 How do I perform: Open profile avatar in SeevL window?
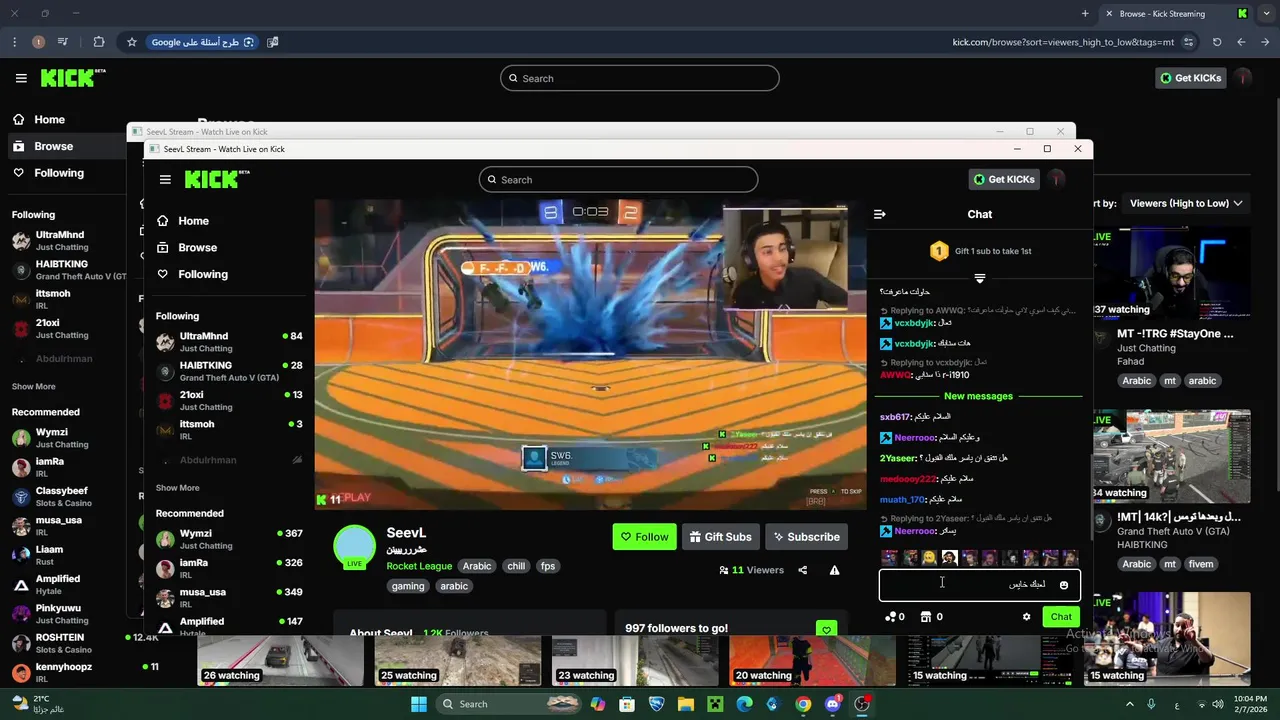click(1057, 179)
